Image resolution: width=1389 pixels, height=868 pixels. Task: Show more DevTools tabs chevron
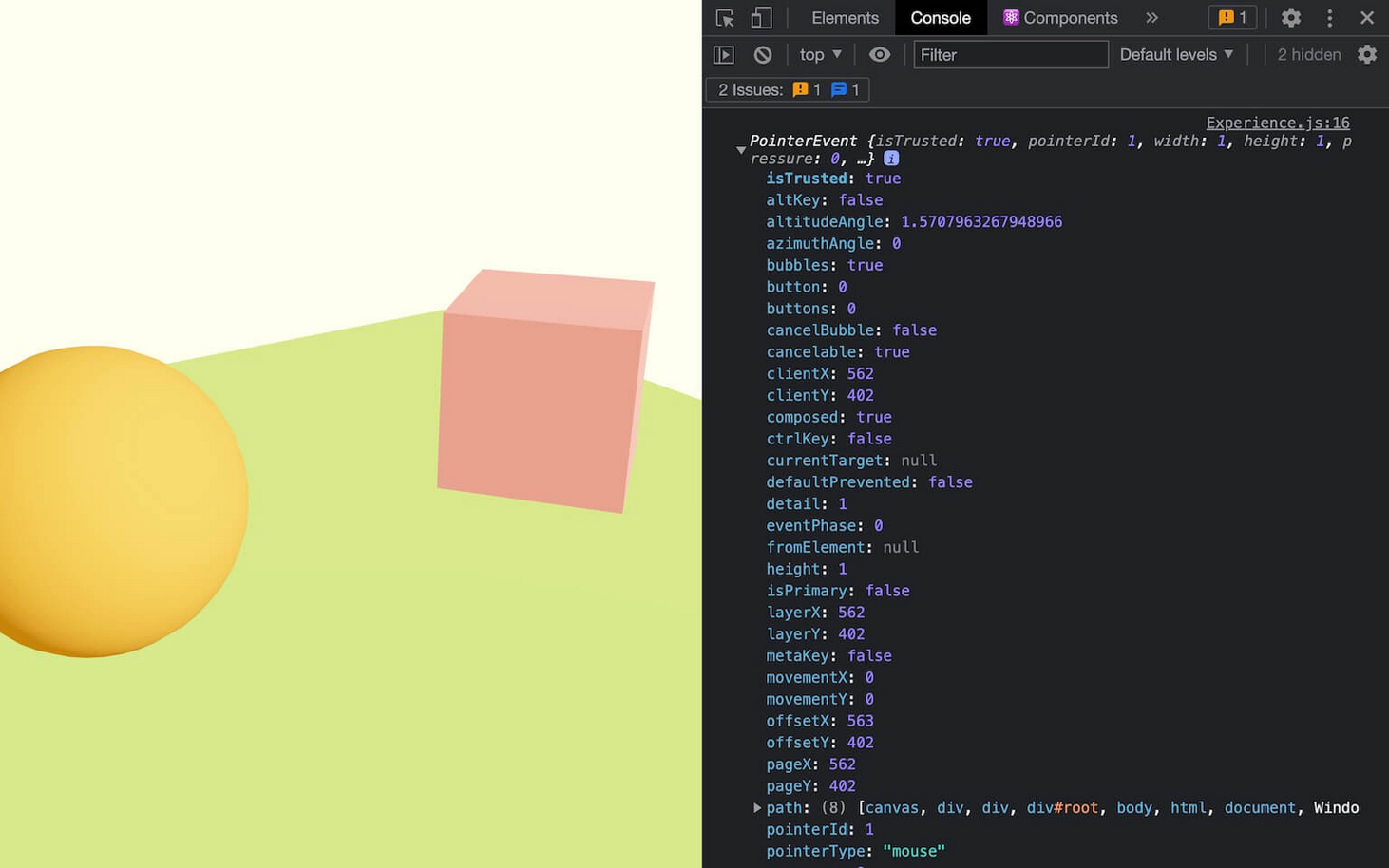point(1152,18)
